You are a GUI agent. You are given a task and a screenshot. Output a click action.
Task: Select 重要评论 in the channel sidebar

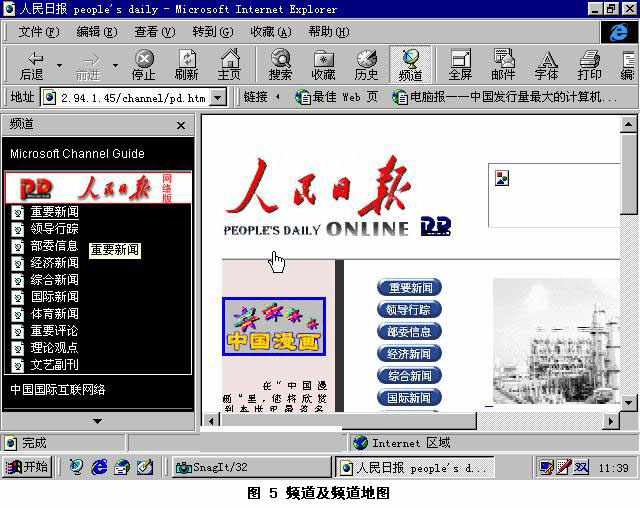54,331
